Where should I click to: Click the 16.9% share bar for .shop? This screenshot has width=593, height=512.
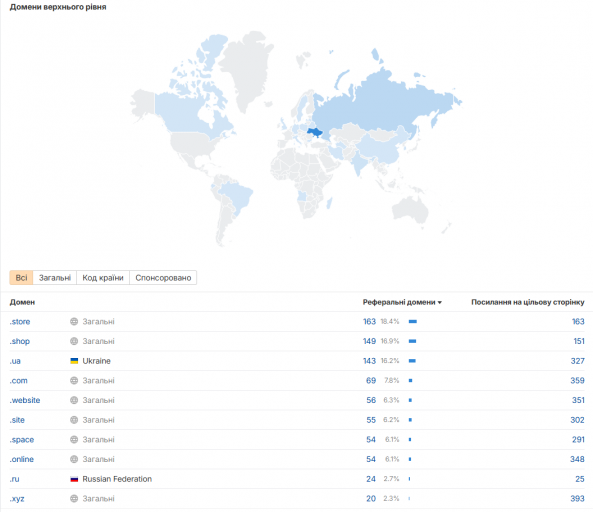point(412,341)
